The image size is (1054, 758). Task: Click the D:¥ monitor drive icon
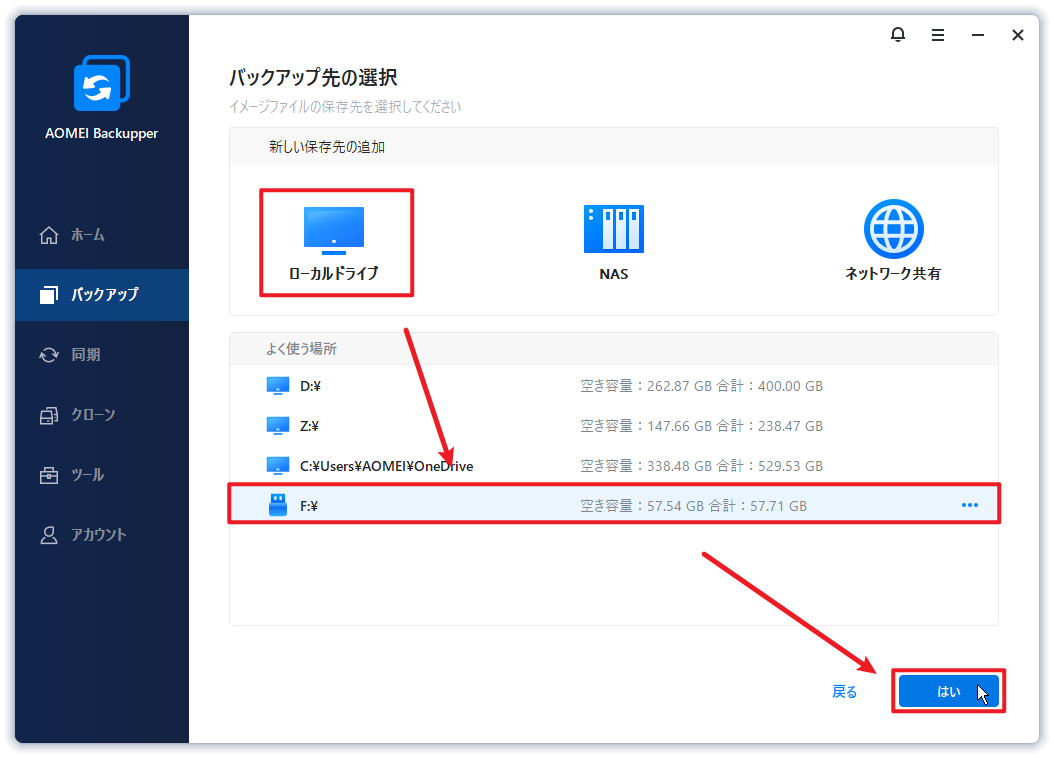278,386
